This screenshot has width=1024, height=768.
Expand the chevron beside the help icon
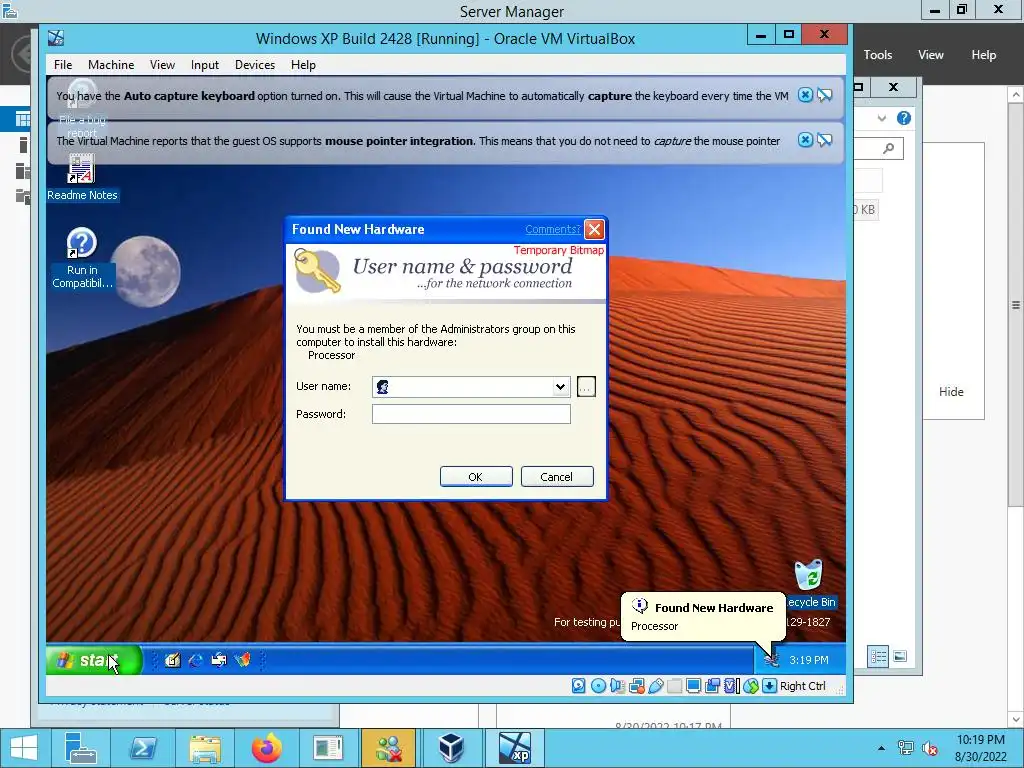point(882,118)
